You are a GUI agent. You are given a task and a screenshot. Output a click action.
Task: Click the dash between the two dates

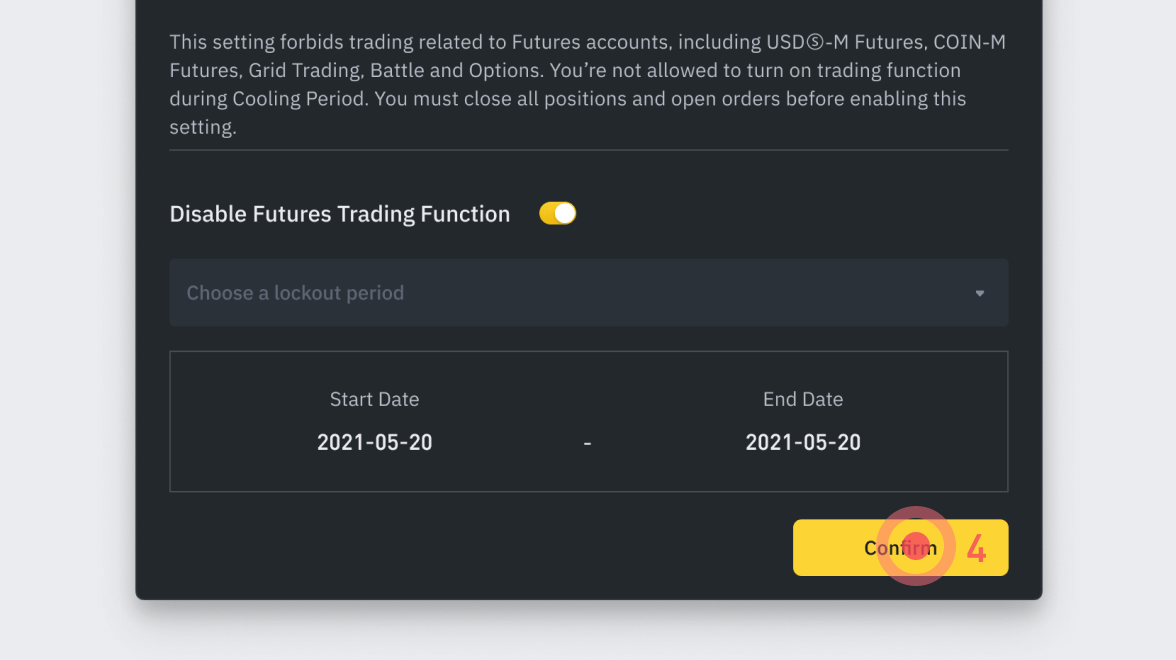(x=587, y=443)
